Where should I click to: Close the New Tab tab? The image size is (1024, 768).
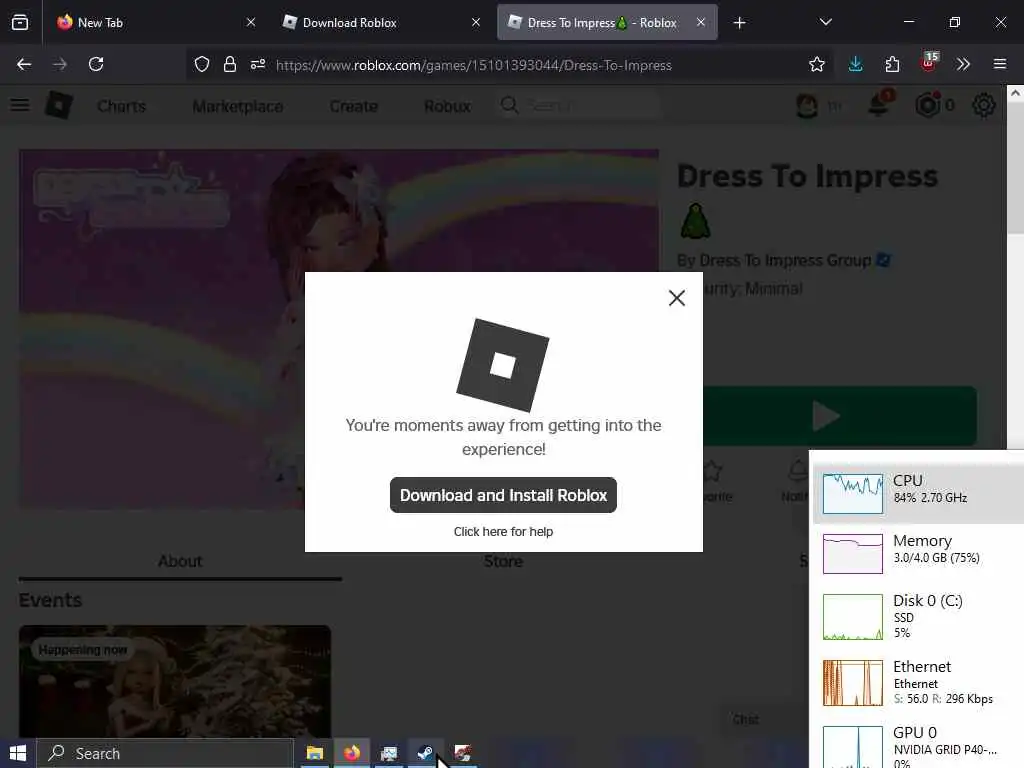pos(251,22)
